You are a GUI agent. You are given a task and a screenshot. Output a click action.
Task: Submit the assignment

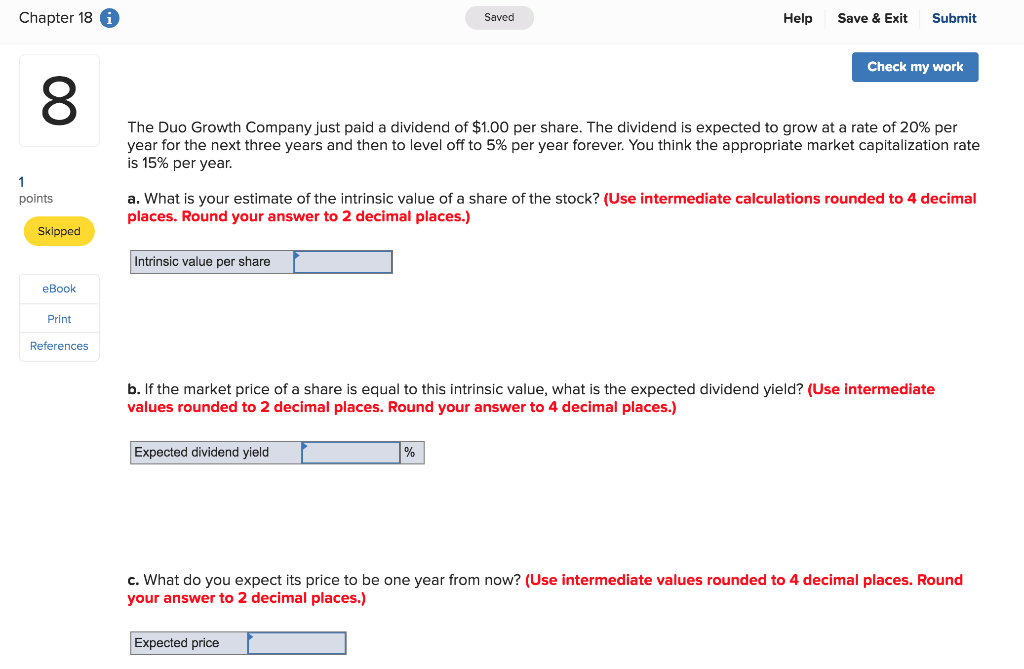[953, 18]
